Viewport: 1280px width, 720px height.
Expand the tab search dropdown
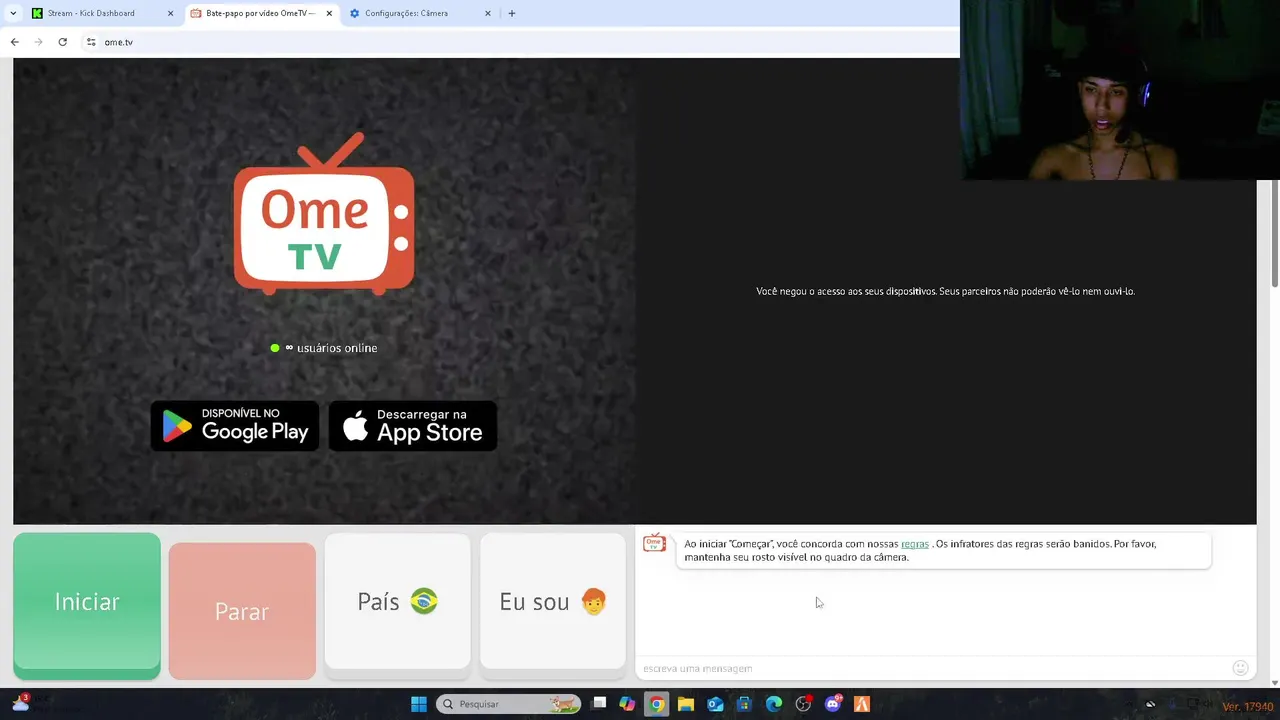pos(13,13)
